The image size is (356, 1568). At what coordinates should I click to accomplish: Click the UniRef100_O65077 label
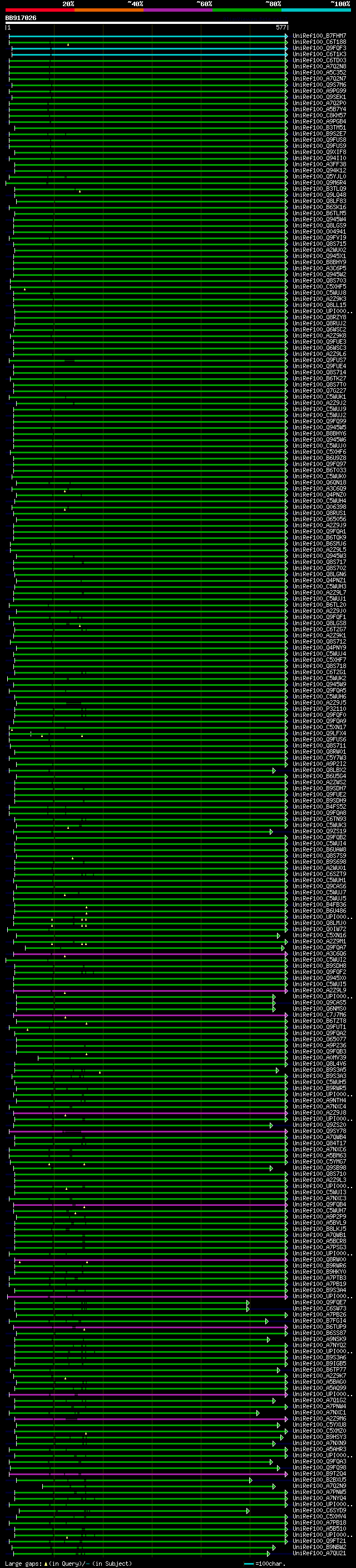click(x=319, y=1038)
